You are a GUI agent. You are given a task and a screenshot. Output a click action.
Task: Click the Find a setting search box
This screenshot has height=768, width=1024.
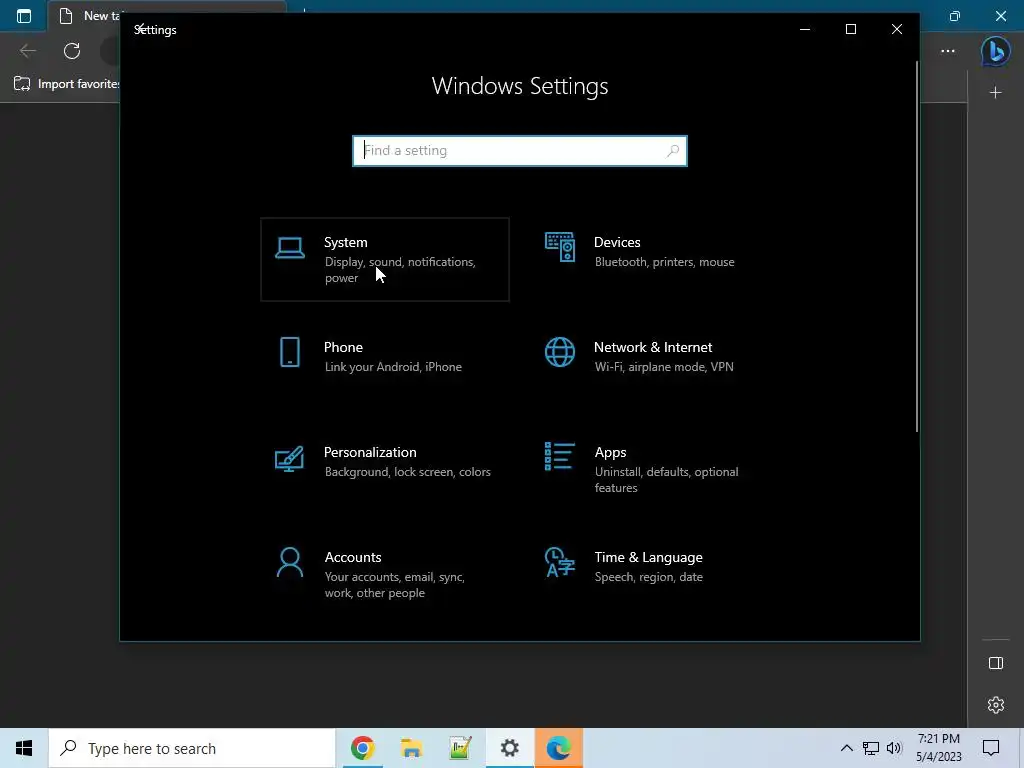(520, 151)
